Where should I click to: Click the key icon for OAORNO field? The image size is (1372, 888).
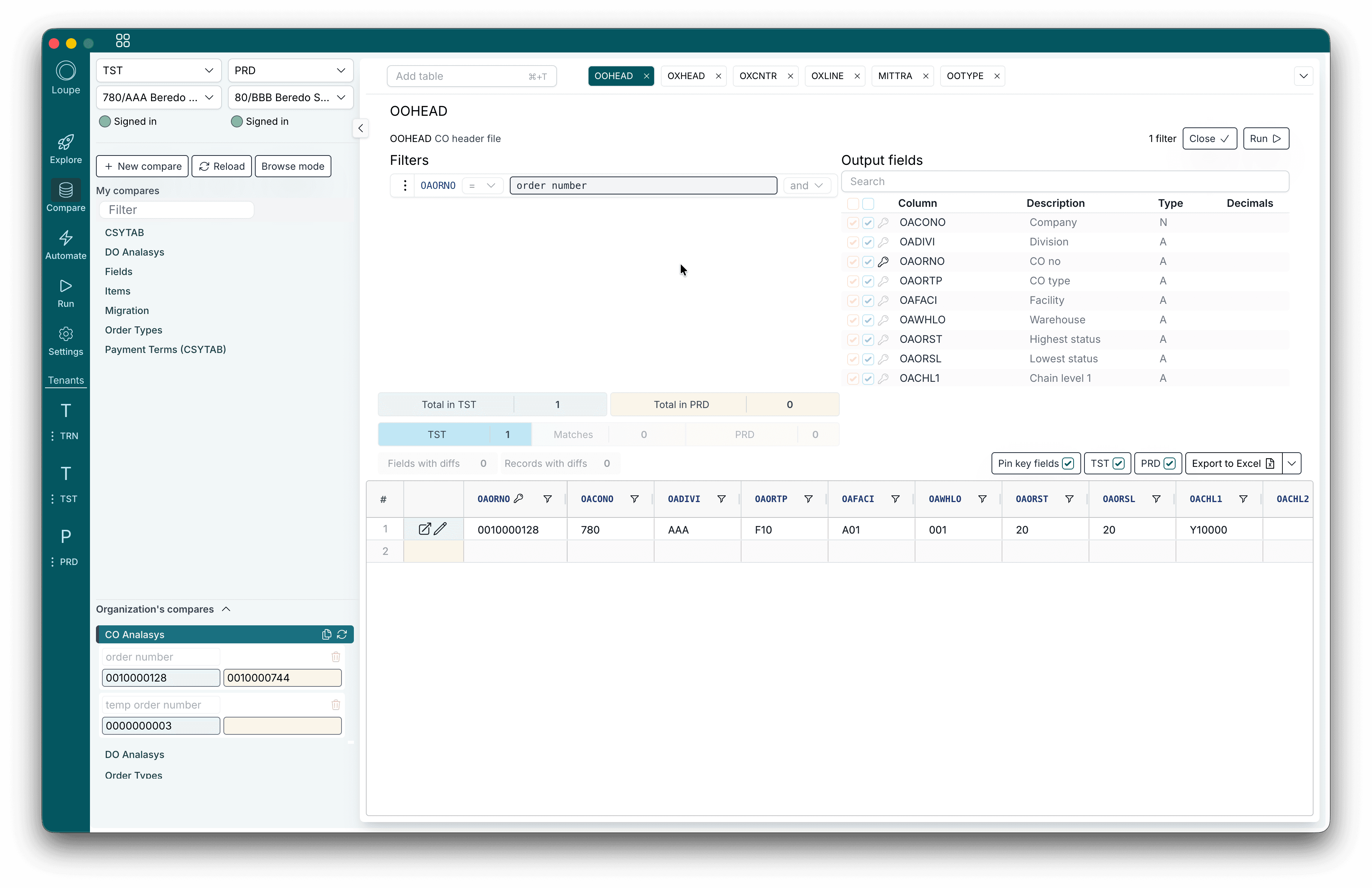click(x=883, y=262)
